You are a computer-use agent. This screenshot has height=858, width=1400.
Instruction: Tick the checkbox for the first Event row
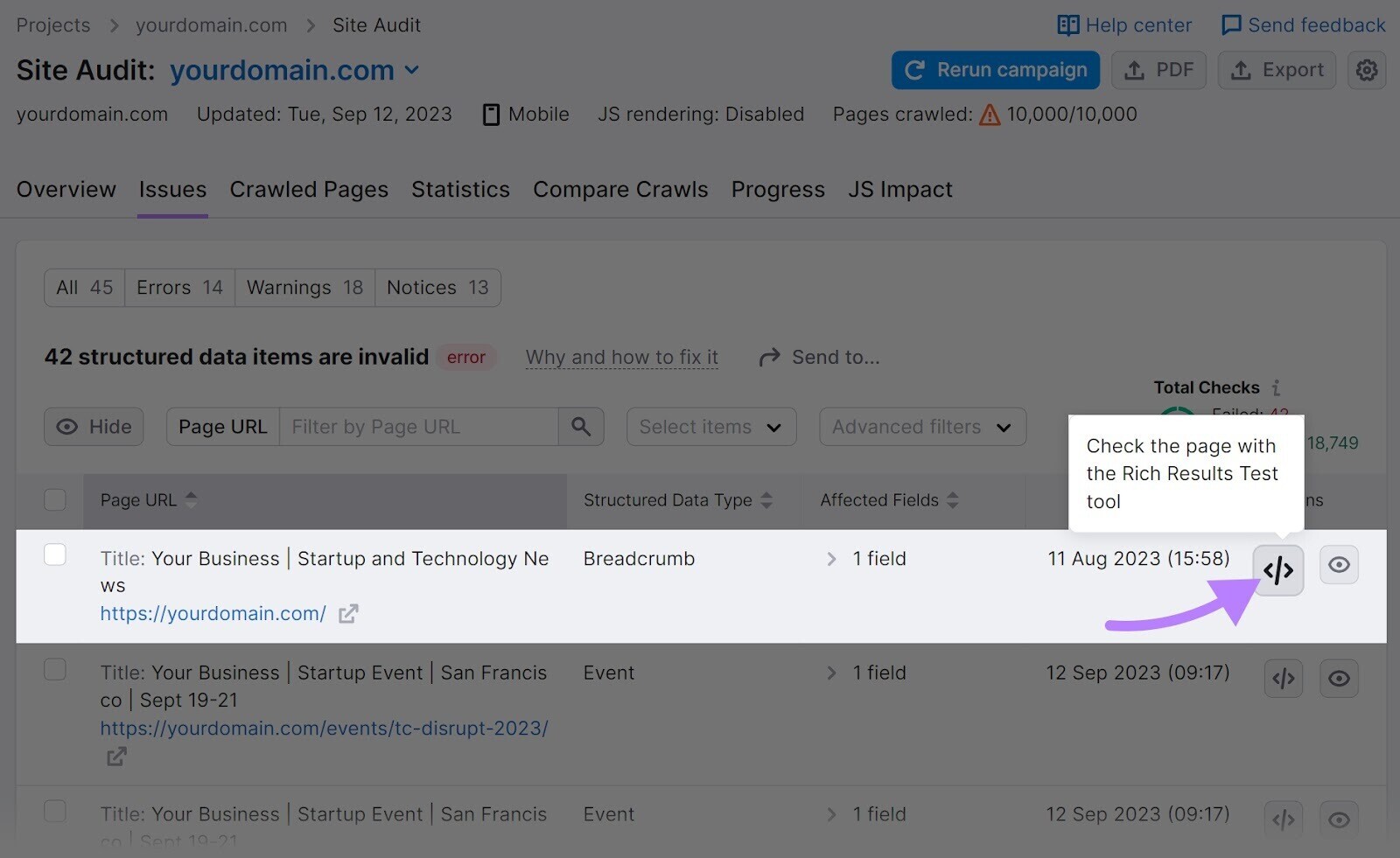click(x=55, y=669)
